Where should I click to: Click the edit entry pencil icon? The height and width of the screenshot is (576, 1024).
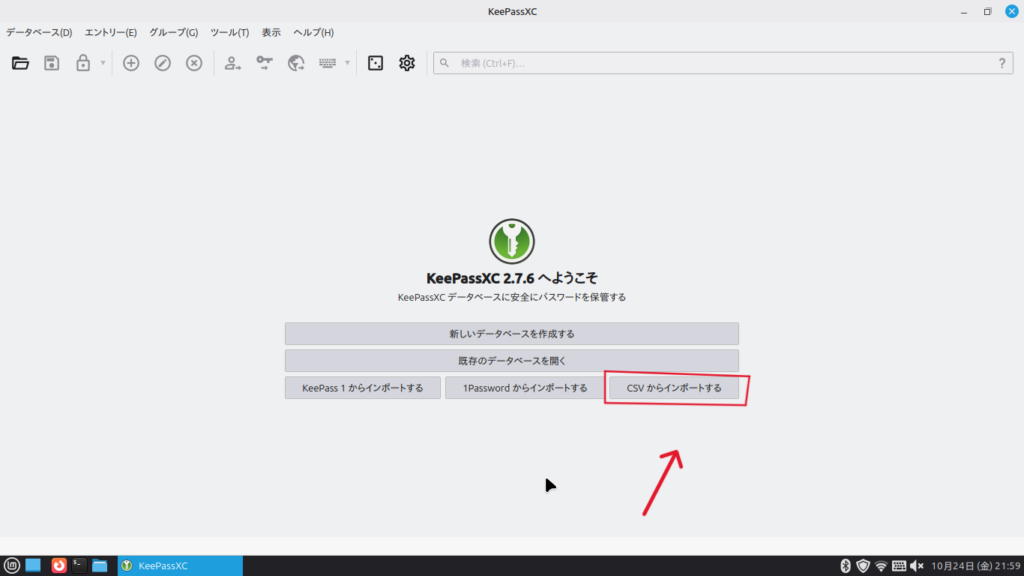point(163,63)
